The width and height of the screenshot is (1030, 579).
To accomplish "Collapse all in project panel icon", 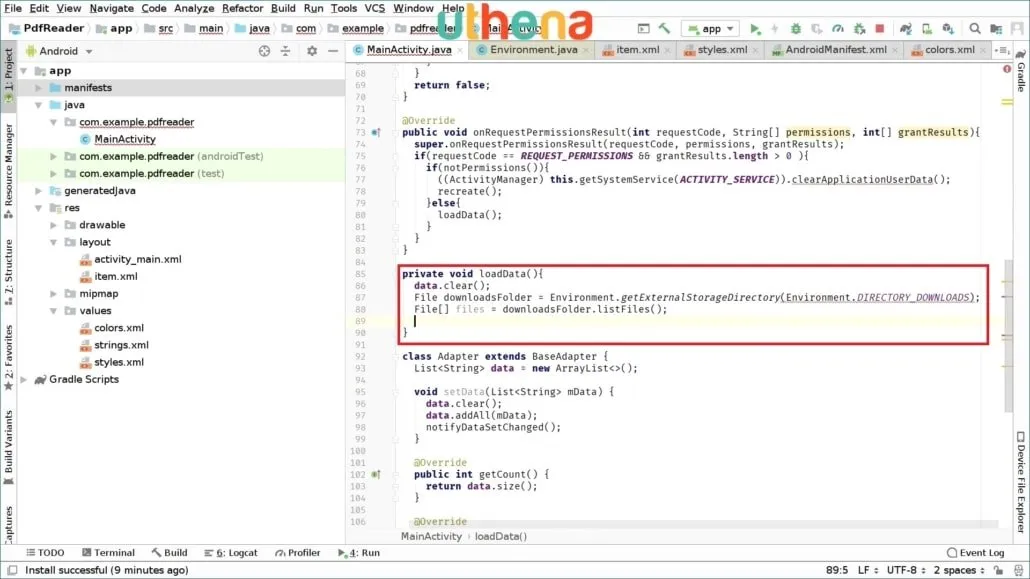I will (x=285, y=51).
